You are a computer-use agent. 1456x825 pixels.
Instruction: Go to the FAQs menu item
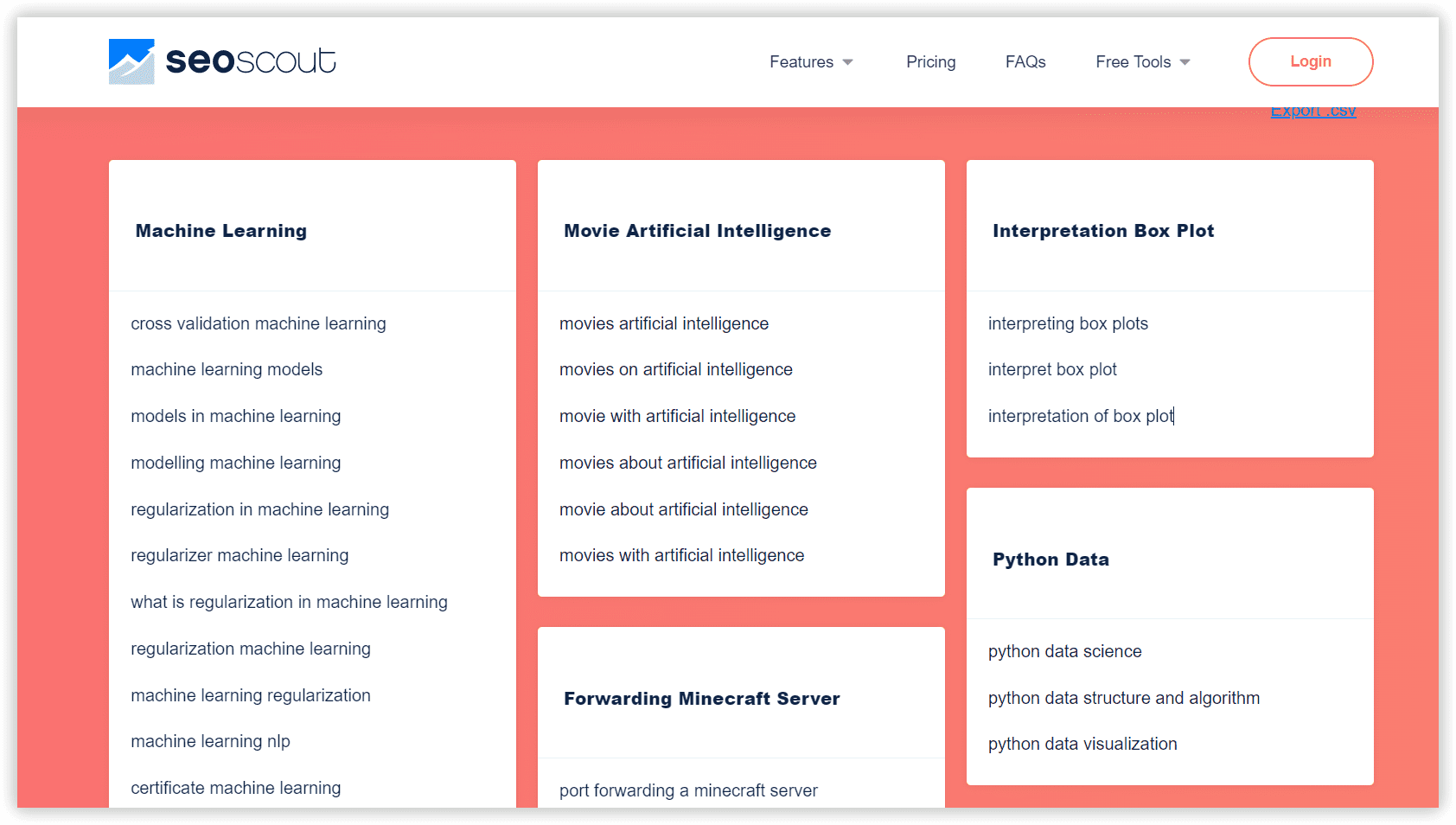pyautogui.click(x=1025, y=62)
